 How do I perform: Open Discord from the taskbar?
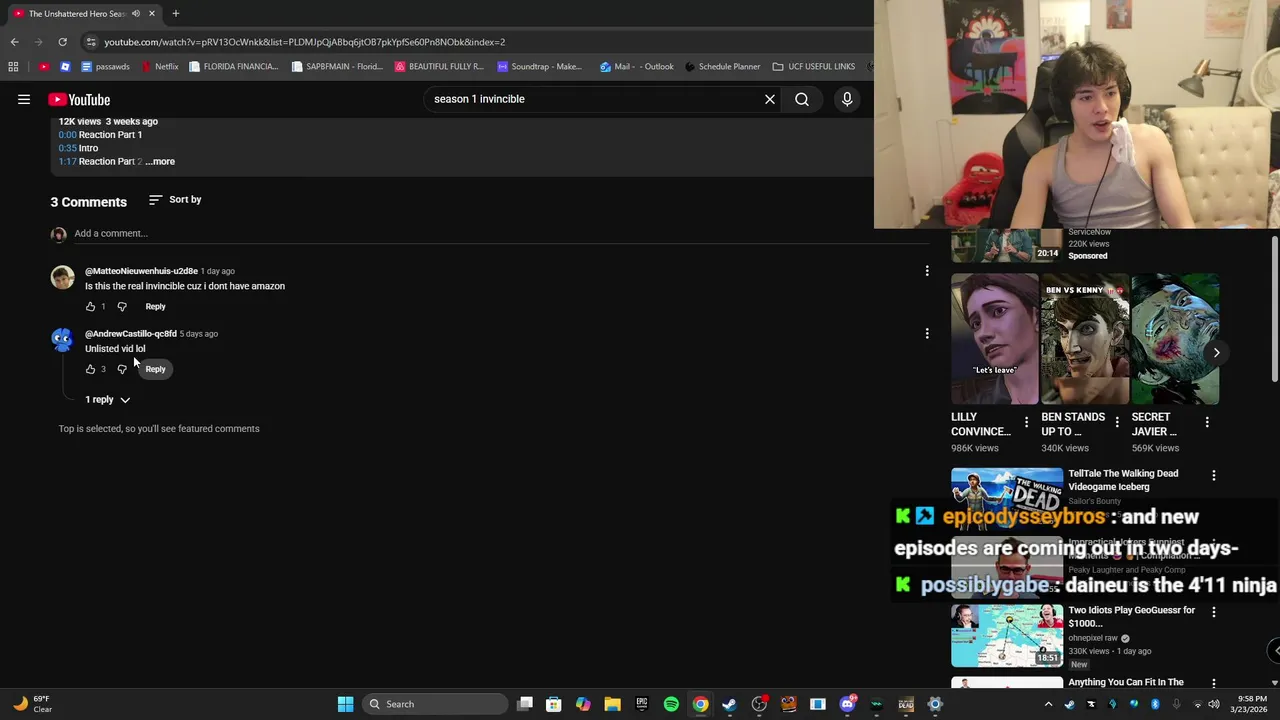point(847,704)
